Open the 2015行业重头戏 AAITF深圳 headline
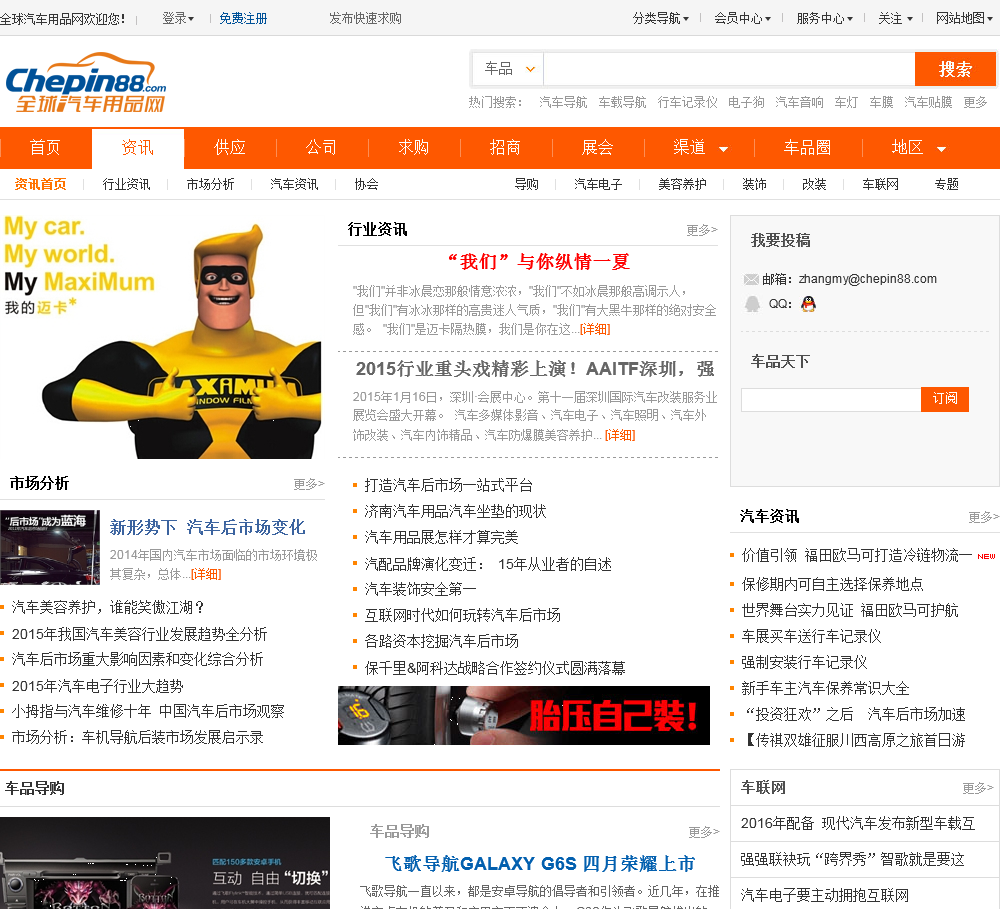 click(x=535, y=369)
